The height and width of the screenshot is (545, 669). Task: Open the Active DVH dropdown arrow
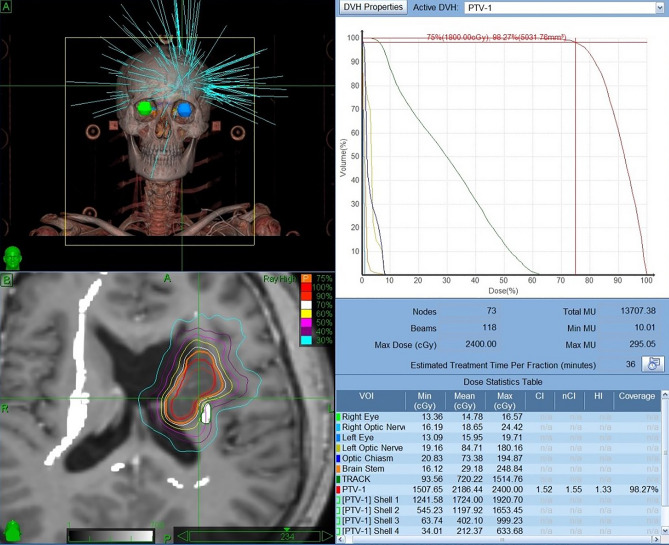(660, 8)
